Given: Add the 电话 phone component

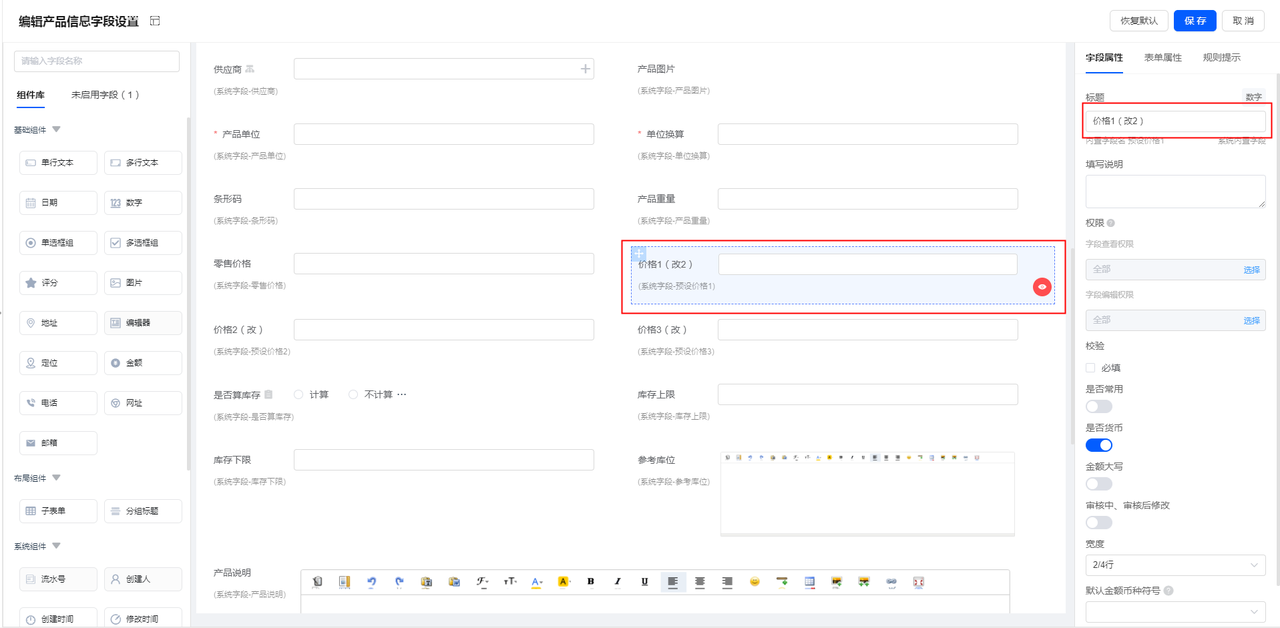Looking at the screenshot, I should (x=58, y=403).
